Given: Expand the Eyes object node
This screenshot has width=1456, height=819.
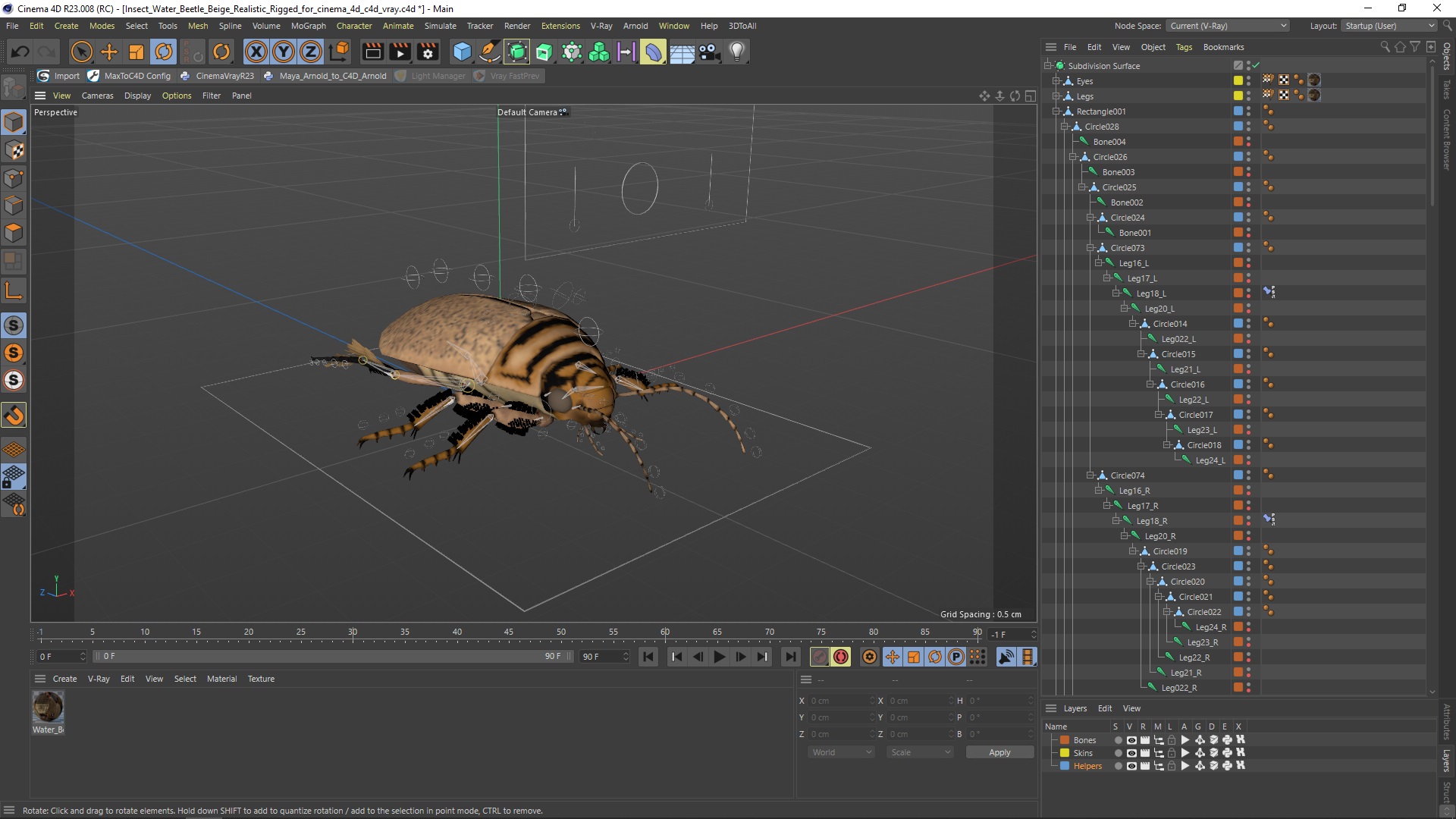Looking at the screenshot, I should point(1056,81).
